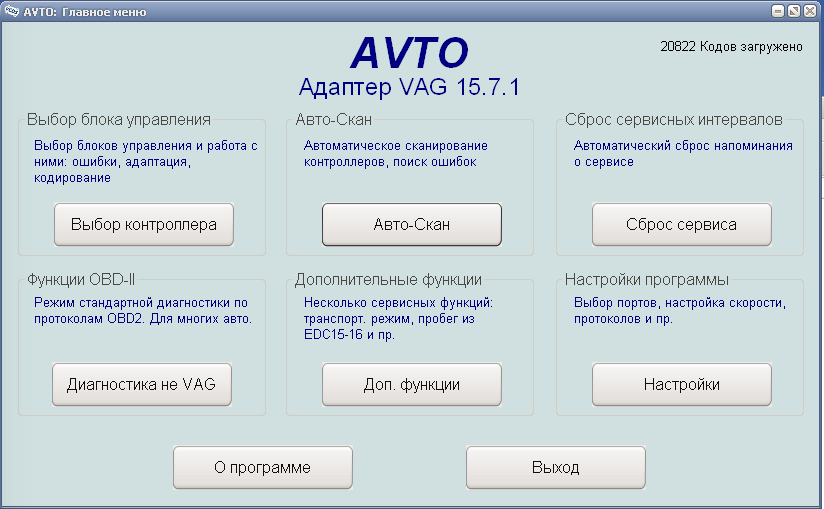Screen dimensions: 824x509
Task: Start Авто-Скан automatic scanning
Action: [x=411, y=225]
